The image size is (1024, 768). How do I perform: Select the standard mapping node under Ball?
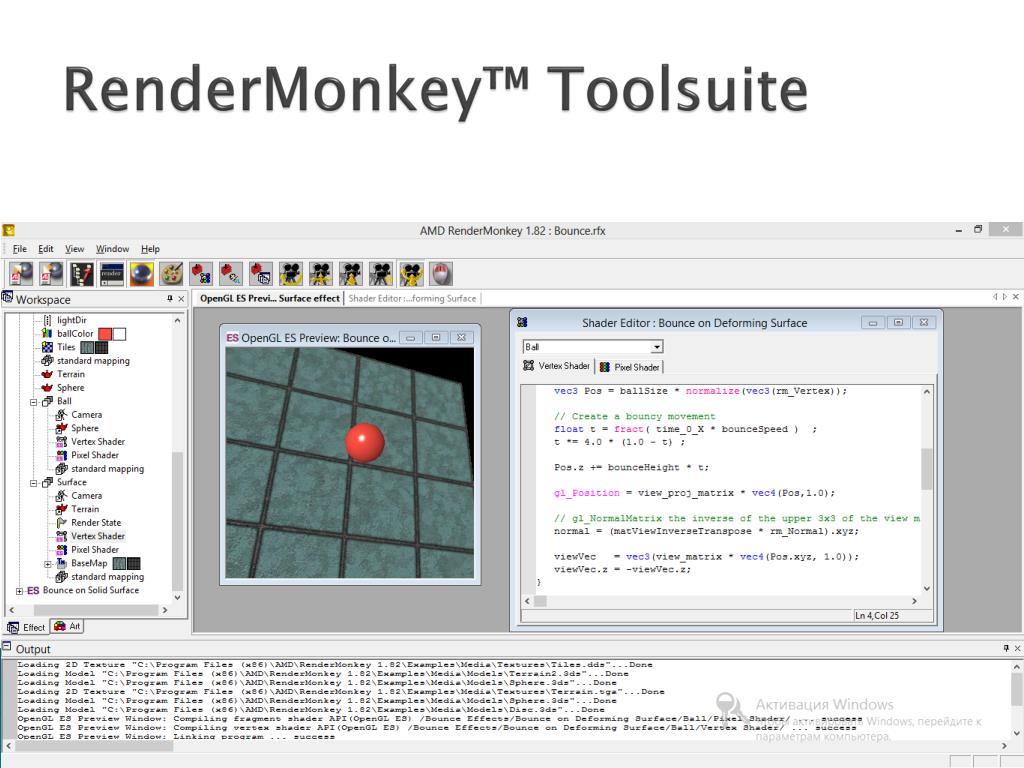[x=107, y=469]
